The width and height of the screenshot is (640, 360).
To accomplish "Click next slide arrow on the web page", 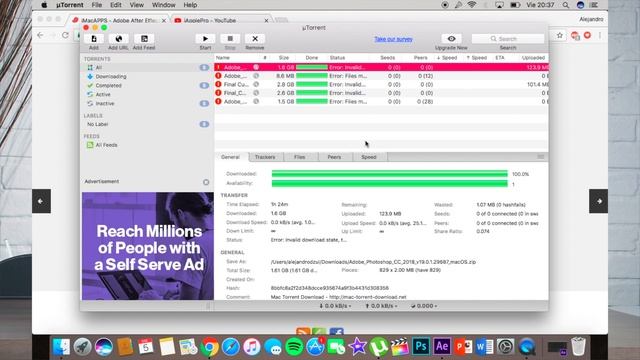I will [598, 201].
